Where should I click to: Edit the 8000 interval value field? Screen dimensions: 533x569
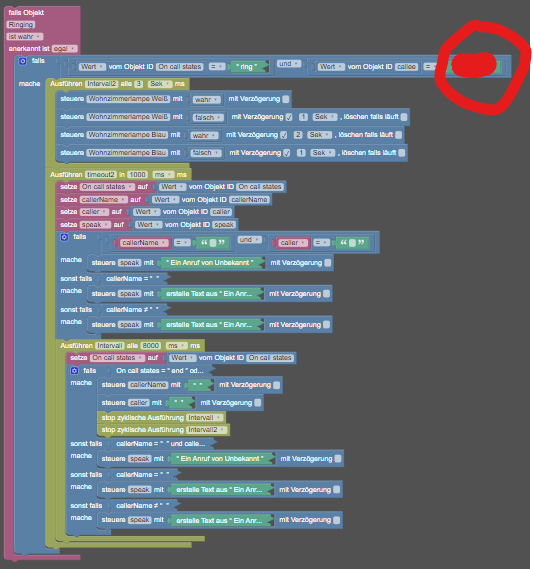point(151,346)
